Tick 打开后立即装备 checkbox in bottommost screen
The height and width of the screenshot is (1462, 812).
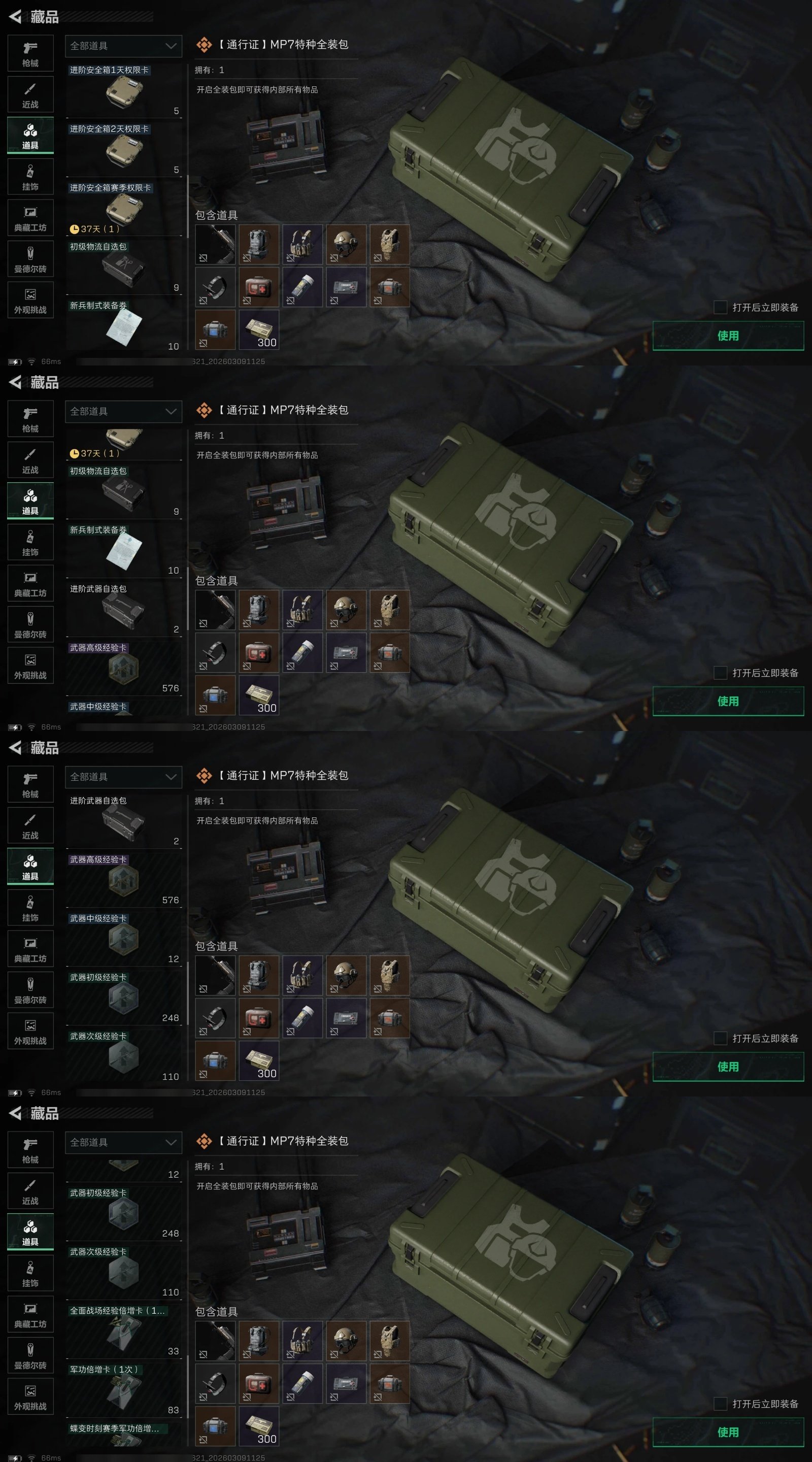pyautogui.click(x=720, y=1404)
